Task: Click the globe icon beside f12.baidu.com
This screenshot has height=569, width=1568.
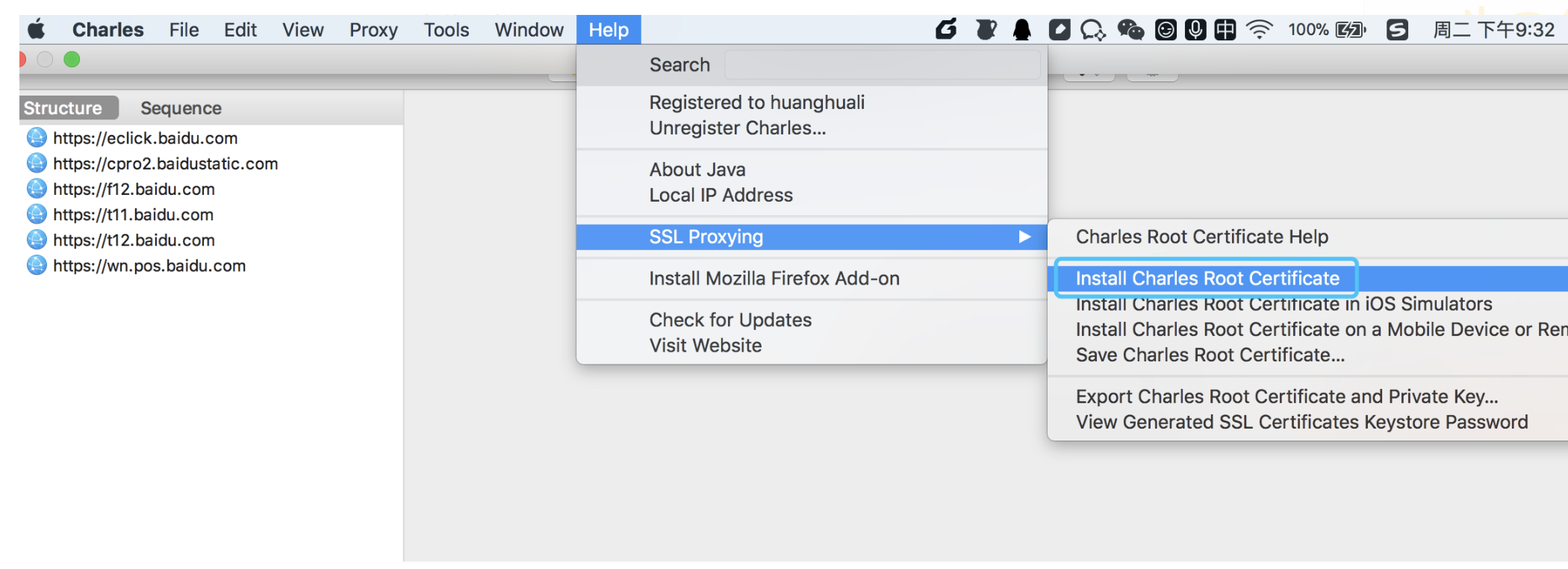Action: click(37, 188)
